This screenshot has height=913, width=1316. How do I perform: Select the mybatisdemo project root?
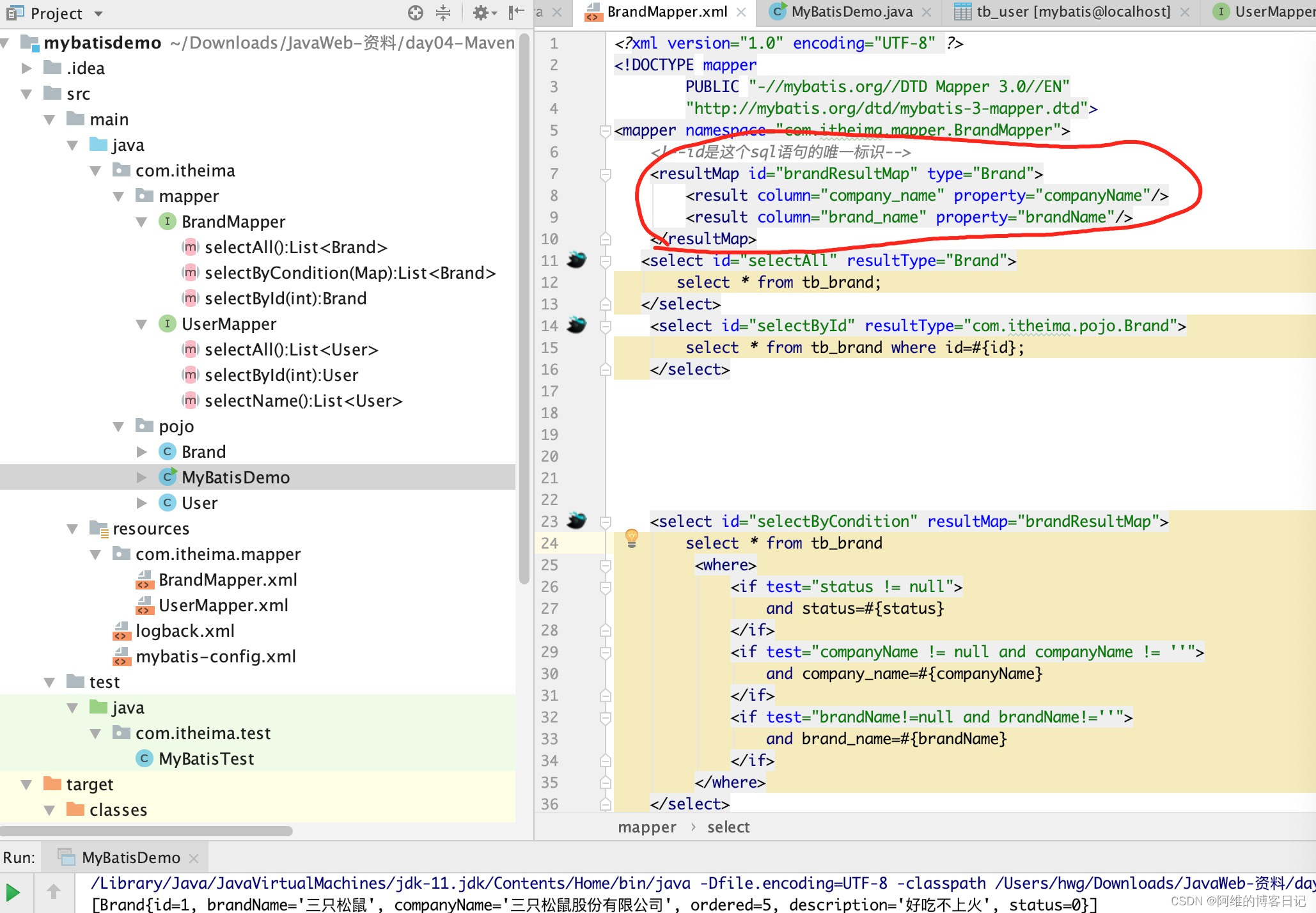tap(102, 43)
